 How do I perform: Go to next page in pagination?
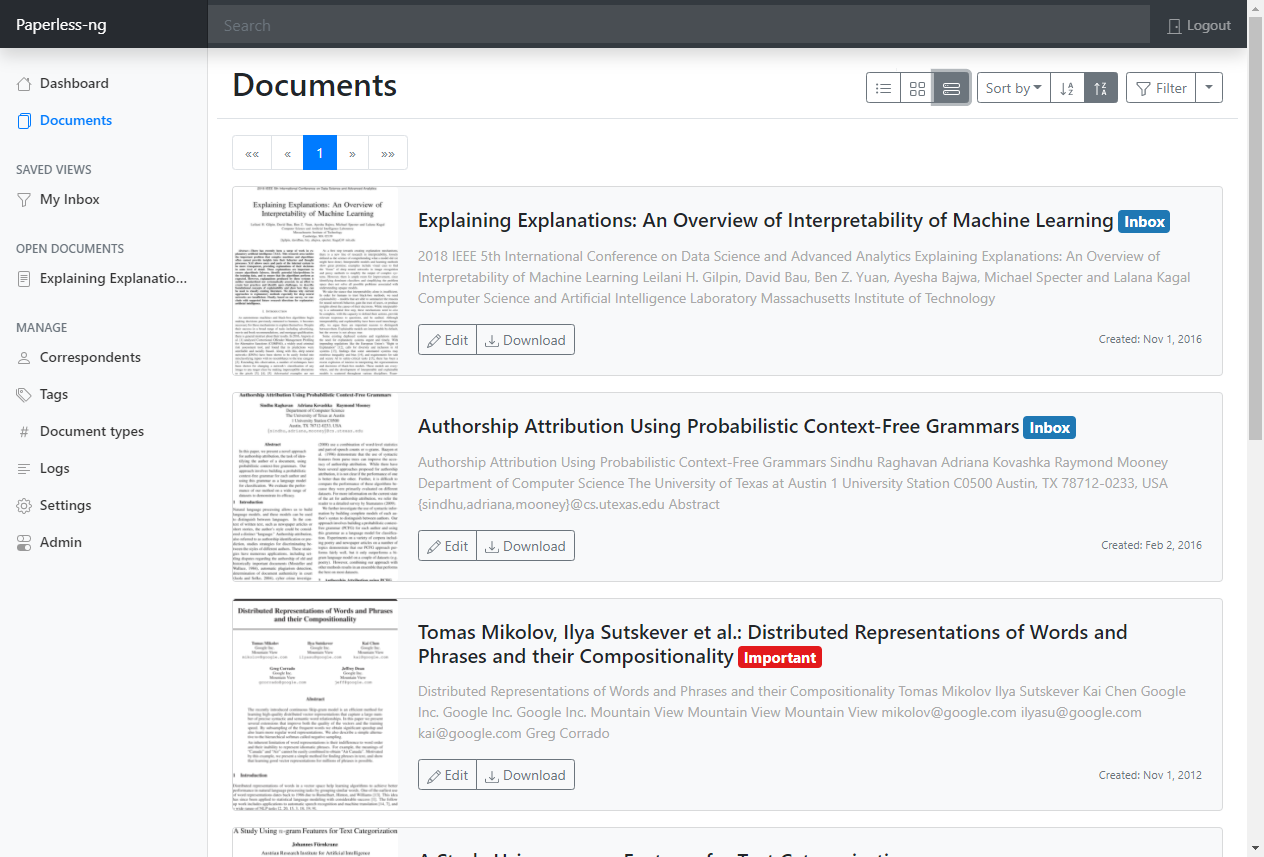pos(352,153)
